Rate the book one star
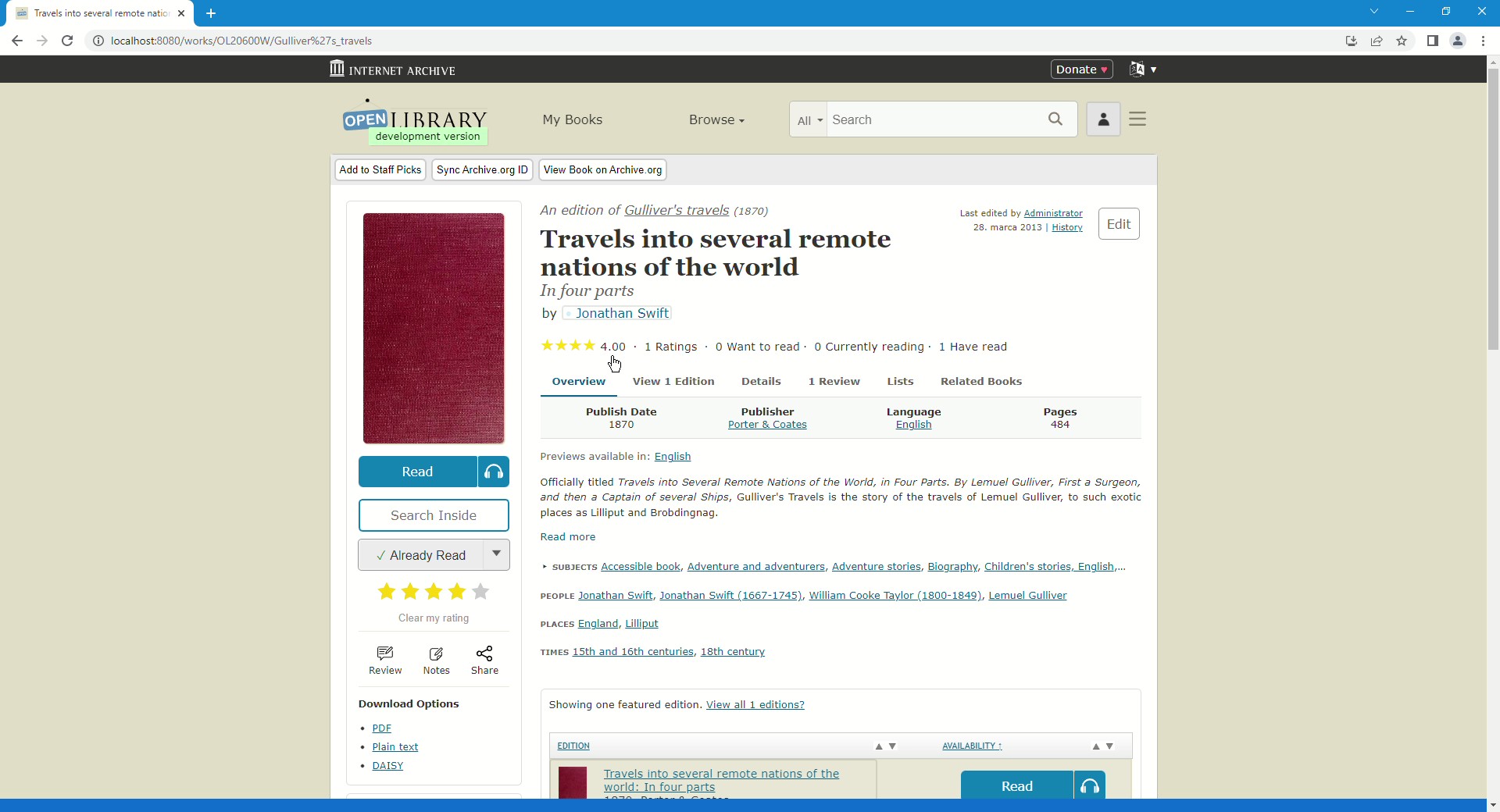This screenshot has height=812, width=1500. [387, 592]
